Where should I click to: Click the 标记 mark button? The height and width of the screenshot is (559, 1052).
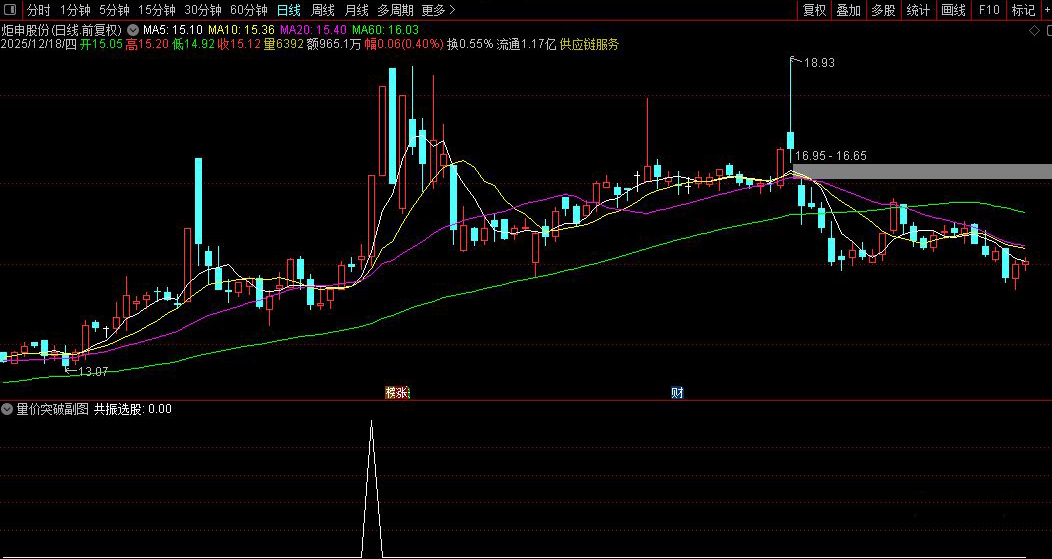(1023, 10)
